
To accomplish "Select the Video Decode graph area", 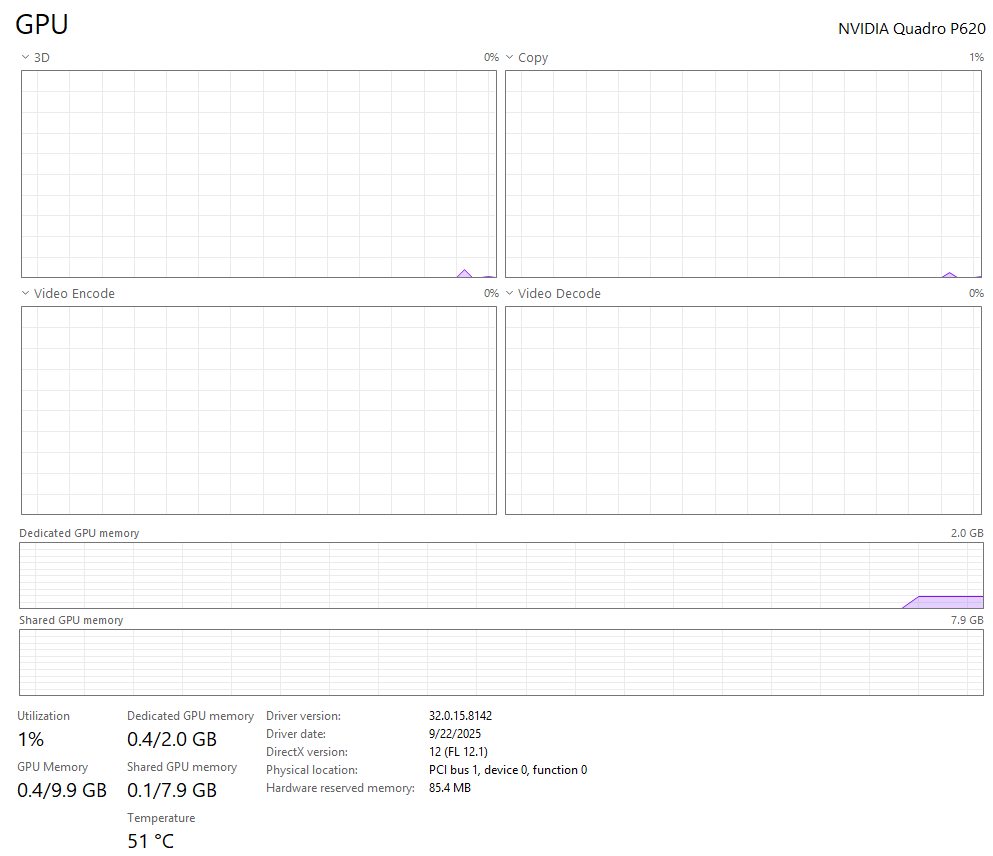I will pyautogui.click(x=743, y=410).
